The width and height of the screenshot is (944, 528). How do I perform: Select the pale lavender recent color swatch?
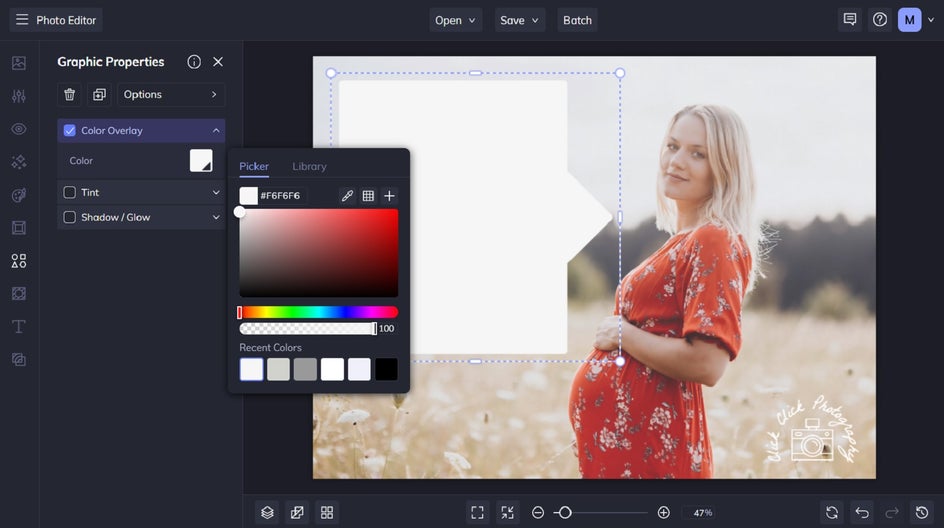pyautogui.click(x=359, y=369)
